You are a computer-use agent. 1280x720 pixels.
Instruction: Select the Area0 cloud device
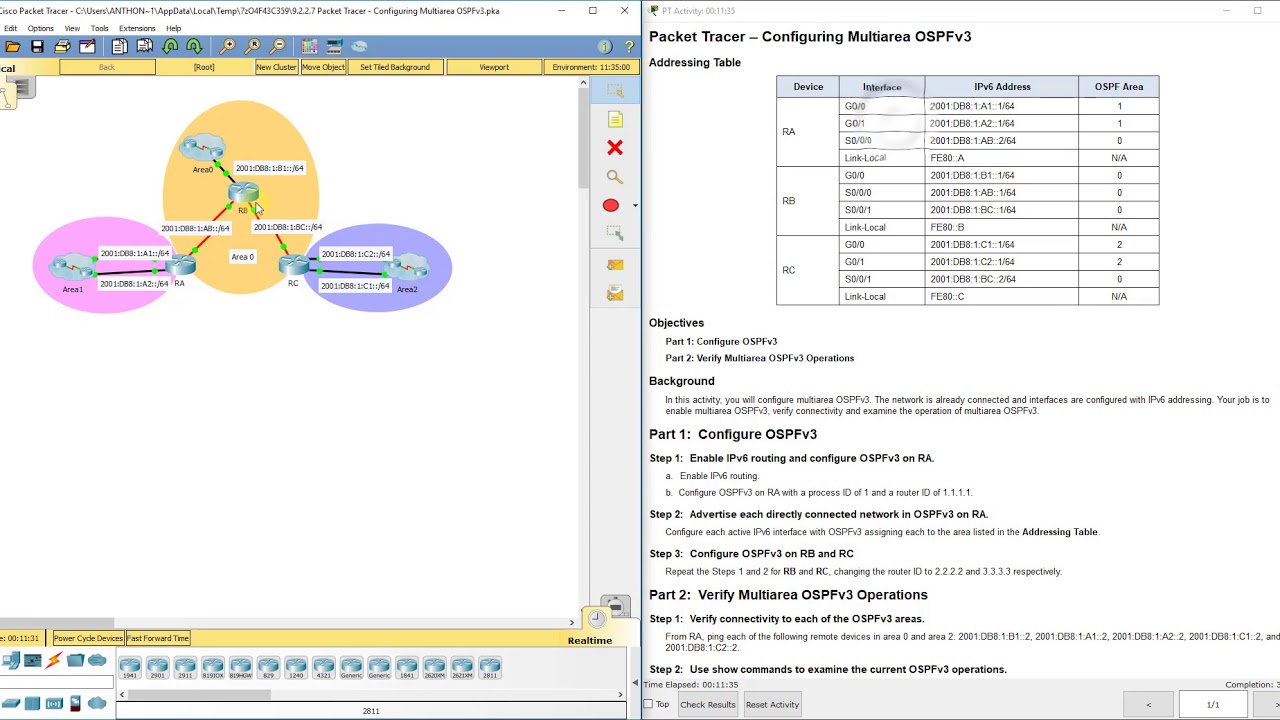(203, 149)
